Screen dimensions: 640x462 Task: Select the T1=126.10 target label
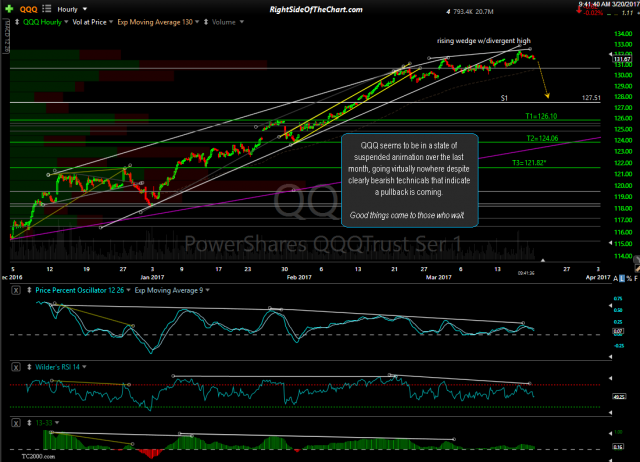click(541, 116)
